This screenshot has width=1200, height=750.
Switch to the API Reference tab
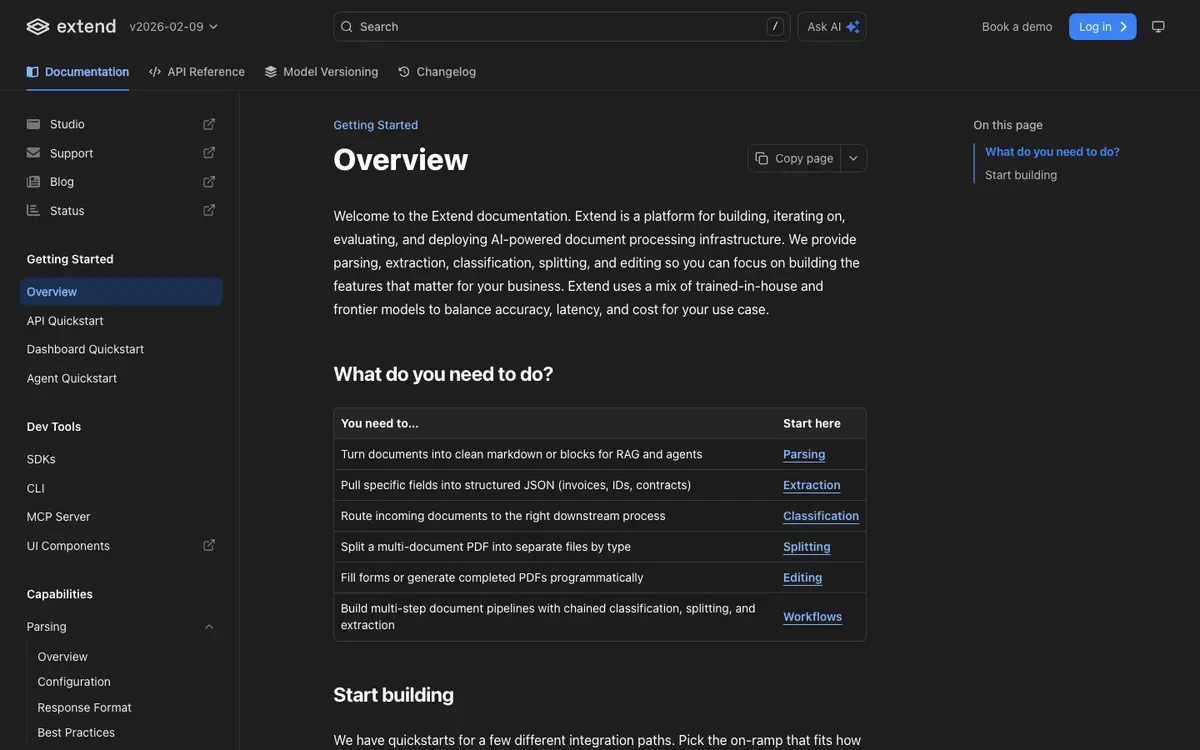(x=197, y=72)
